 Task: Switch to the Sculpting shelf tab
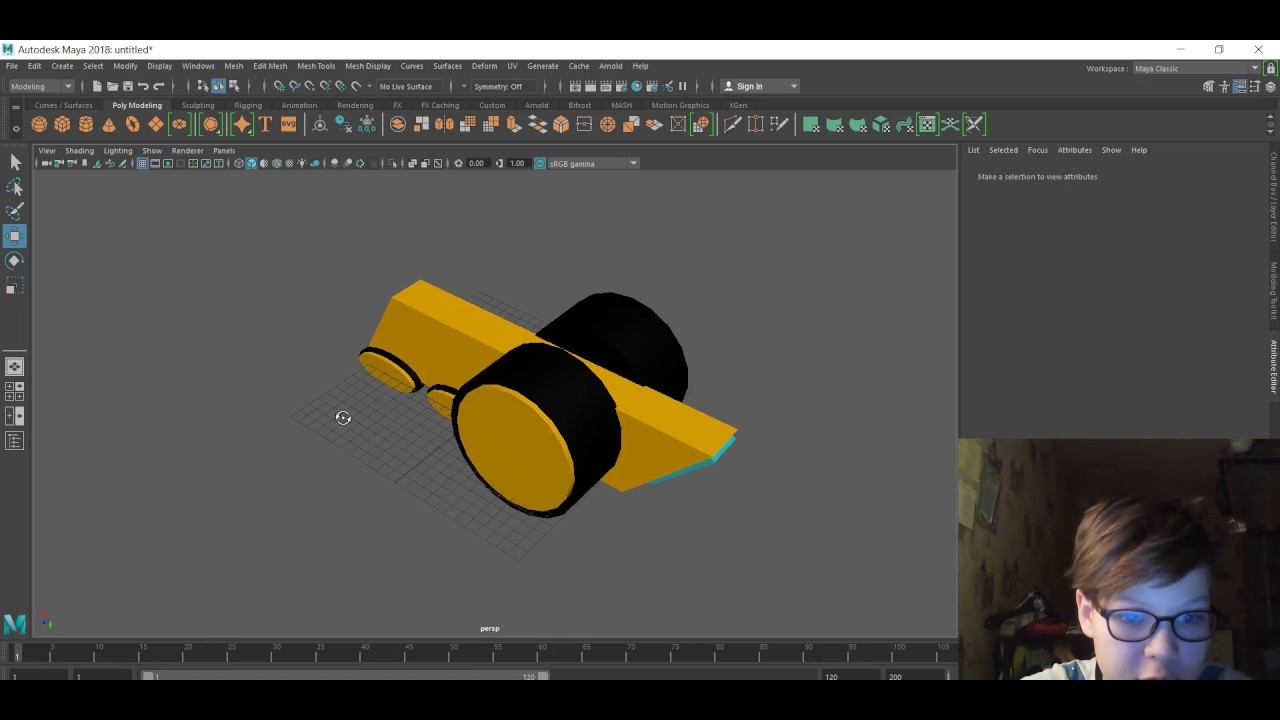198,105
